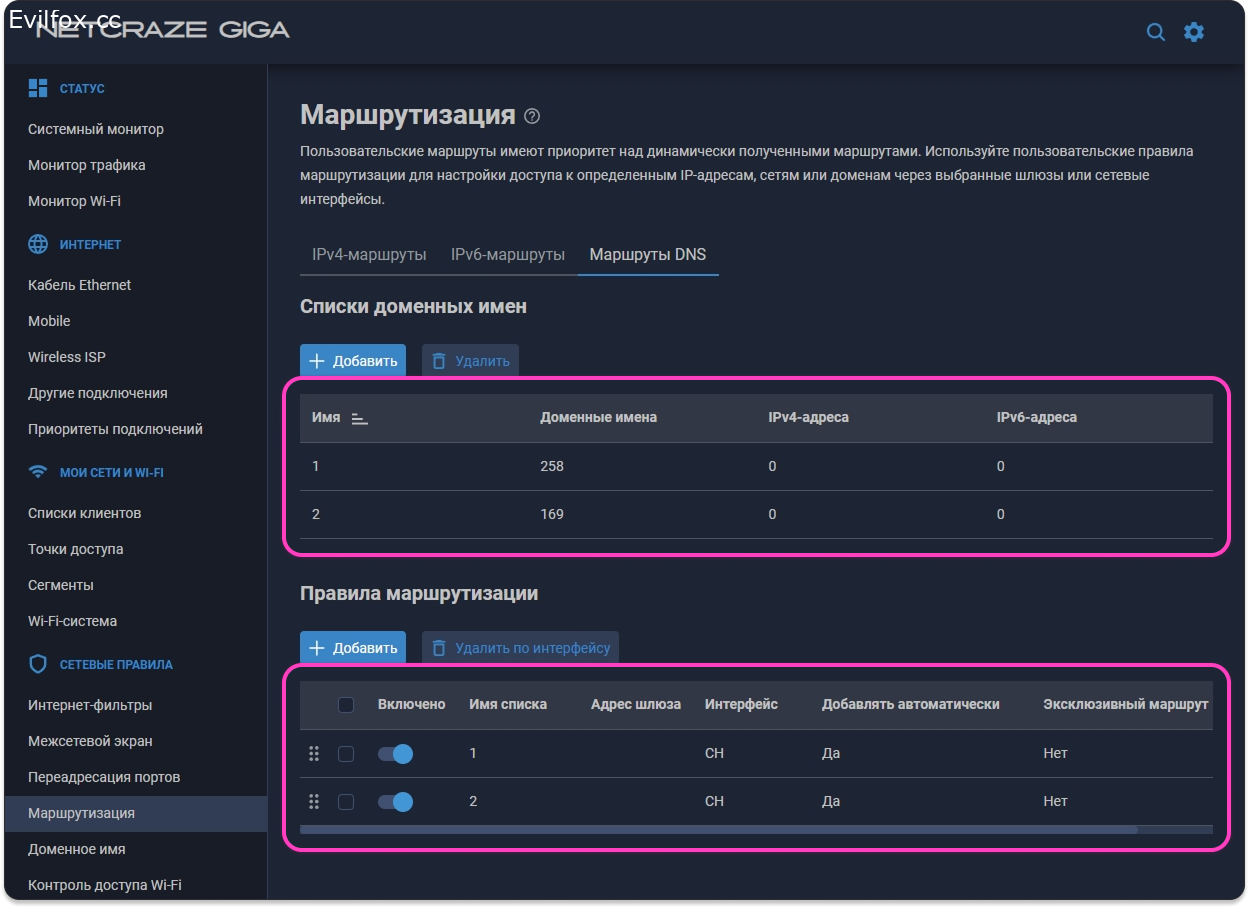
Task: Switch to the IPv4-маршруты tab
Action: coord(369,254)
